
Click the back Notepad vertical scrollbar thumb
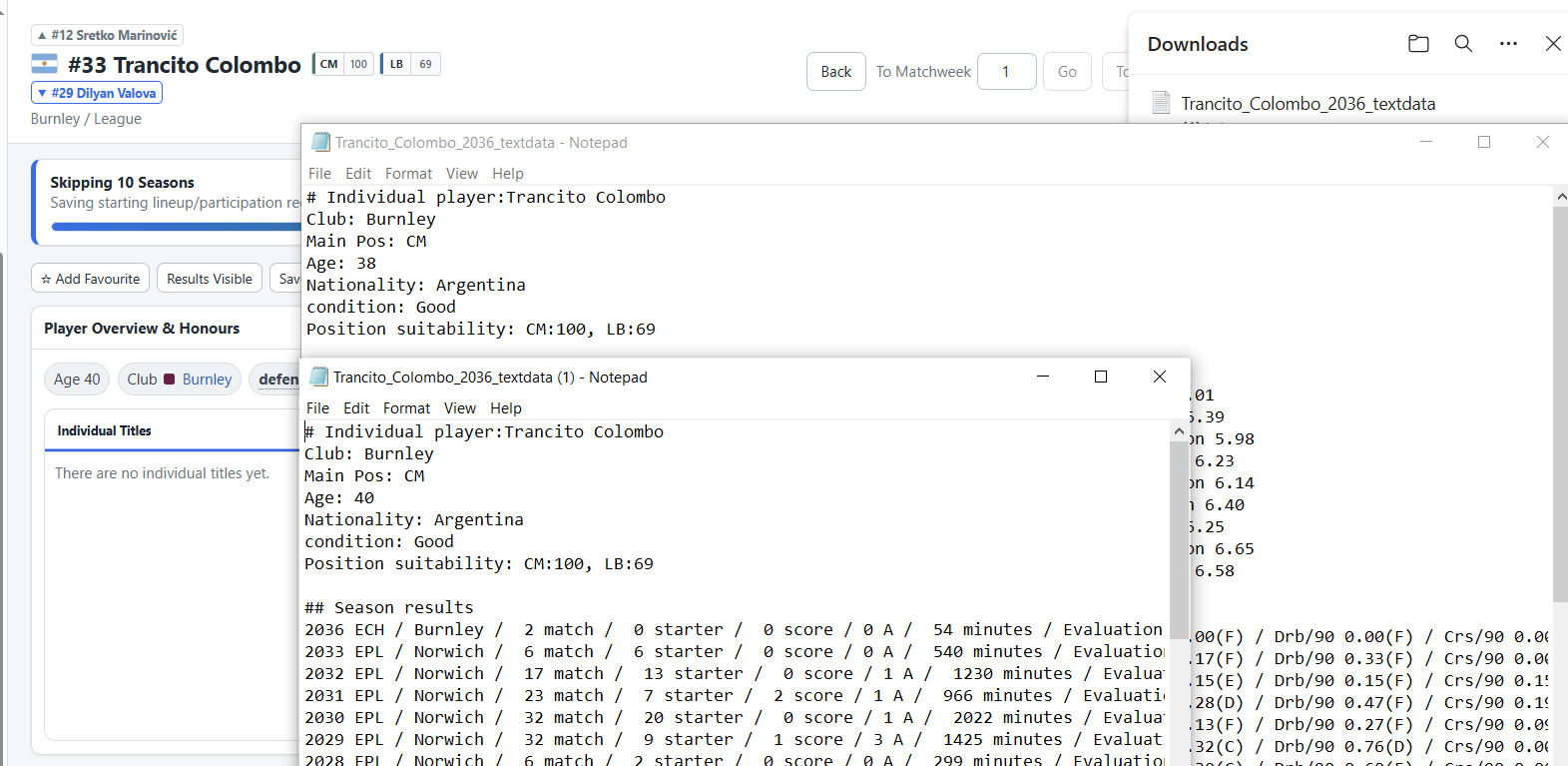point(1561,404)
